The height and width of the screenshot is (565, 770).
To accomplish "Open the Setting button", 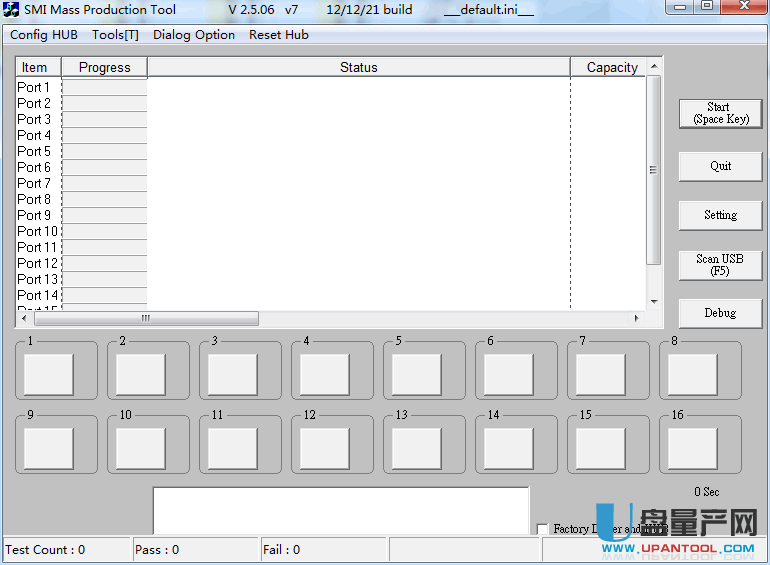I will [720, 215].
